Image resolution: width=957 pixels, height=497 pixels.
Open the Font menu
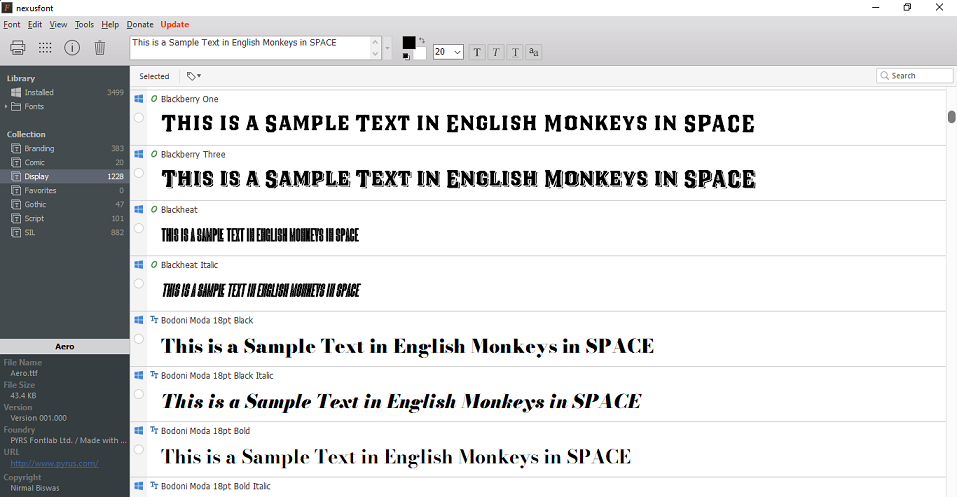[x=12, y=24]
